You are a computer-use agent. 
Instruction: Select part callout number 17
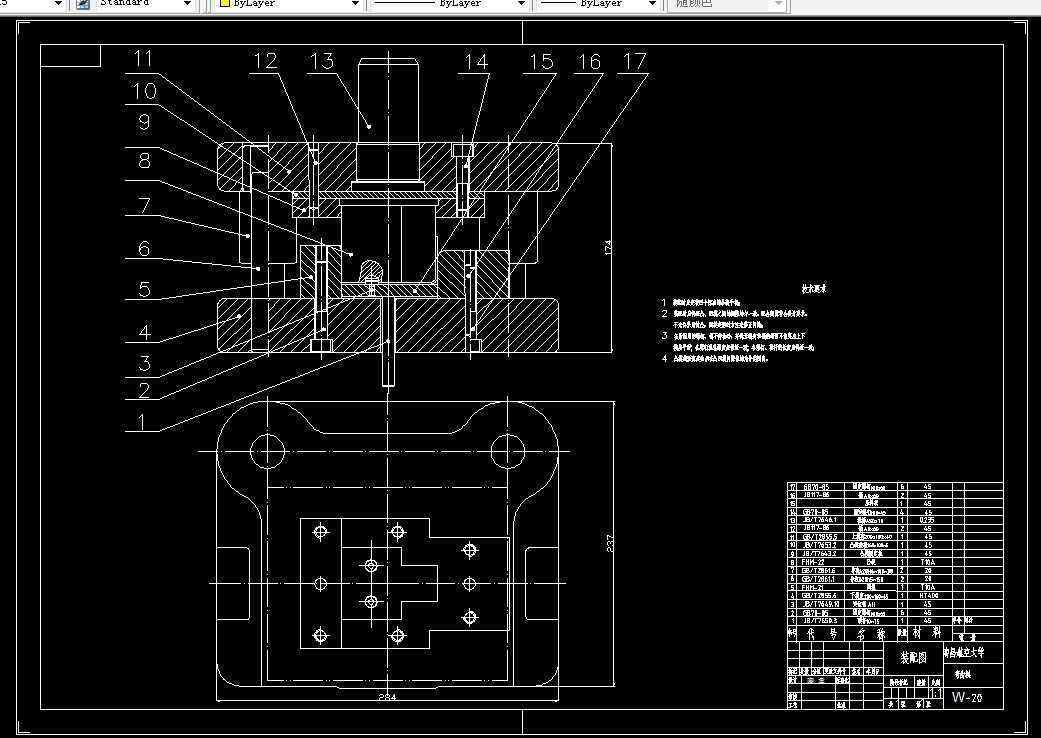point(634,62)
